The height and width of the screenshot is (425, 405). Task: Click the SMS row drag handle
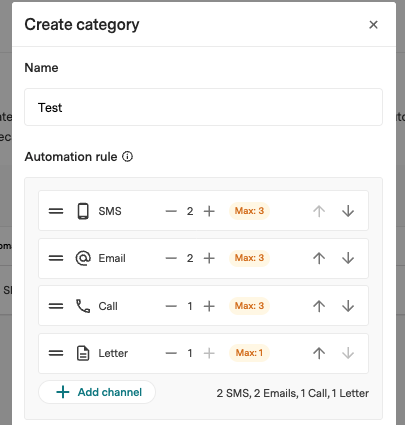coord(56,211)
